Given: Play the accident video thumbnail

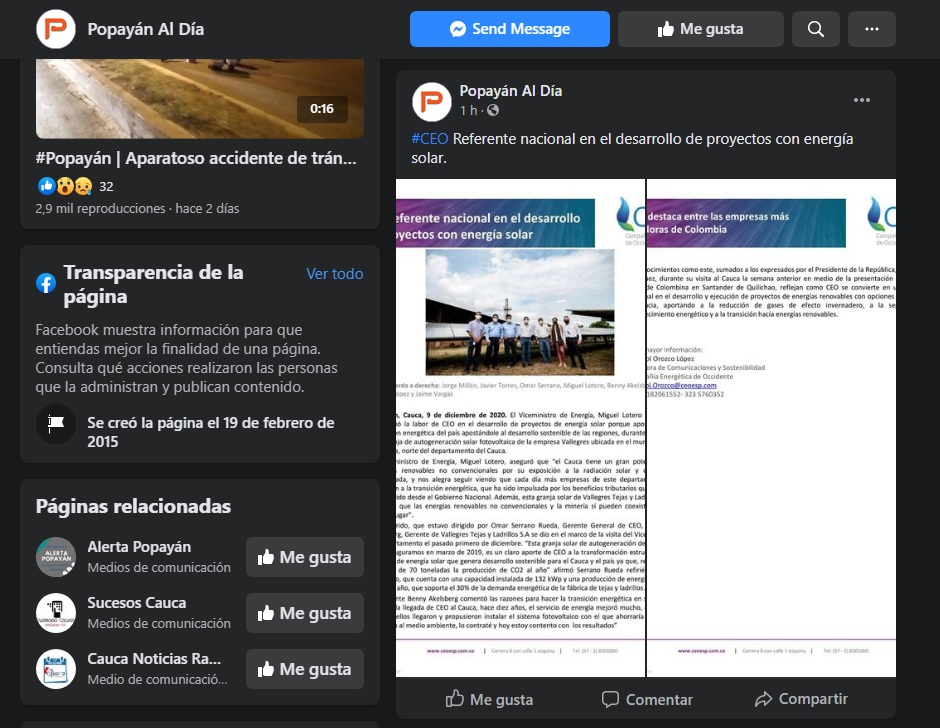Looking at the screenshot, I should tap(200, 98).
